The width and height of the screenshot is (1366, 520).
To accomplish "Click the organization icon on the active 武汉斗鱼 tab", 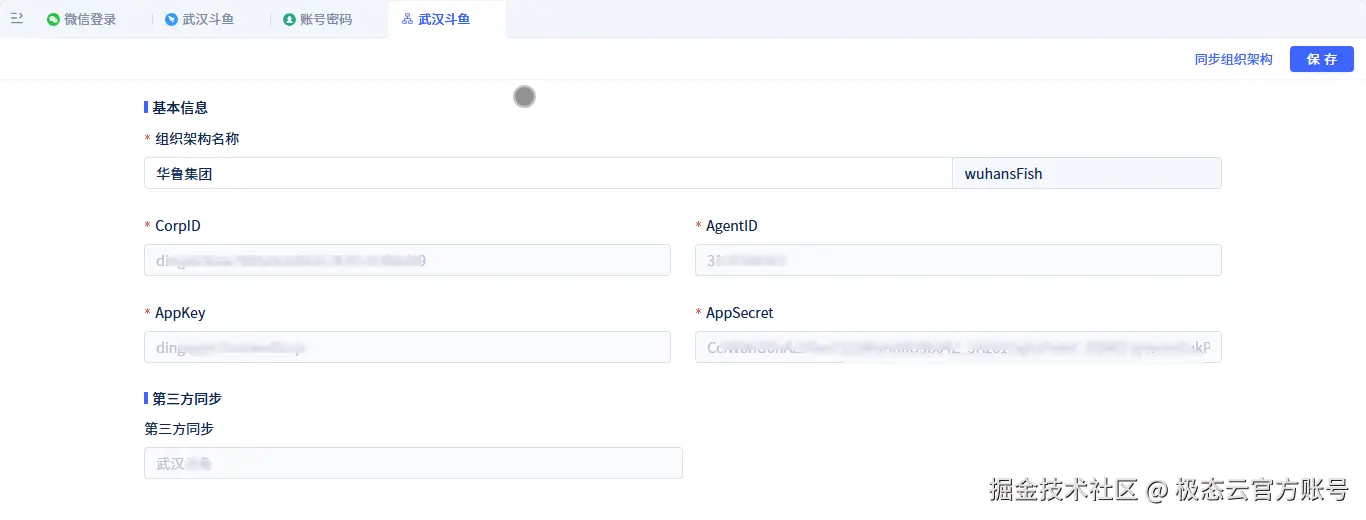I will pyautogui.click(x=407, y=19).
